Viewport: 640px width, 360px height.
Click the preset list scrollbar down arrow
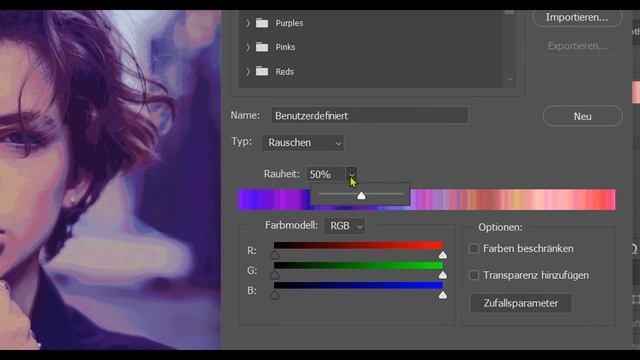click(510, 79)
